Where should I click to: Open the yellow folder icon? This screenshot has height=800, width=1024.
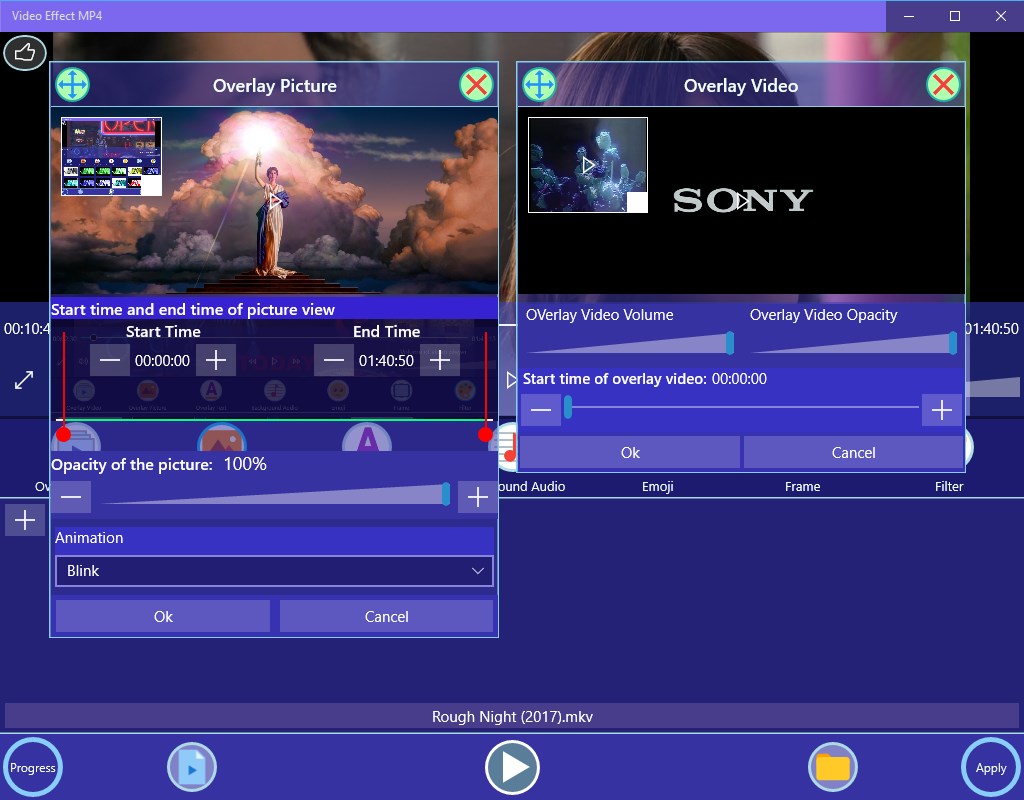tap(833, 767)
